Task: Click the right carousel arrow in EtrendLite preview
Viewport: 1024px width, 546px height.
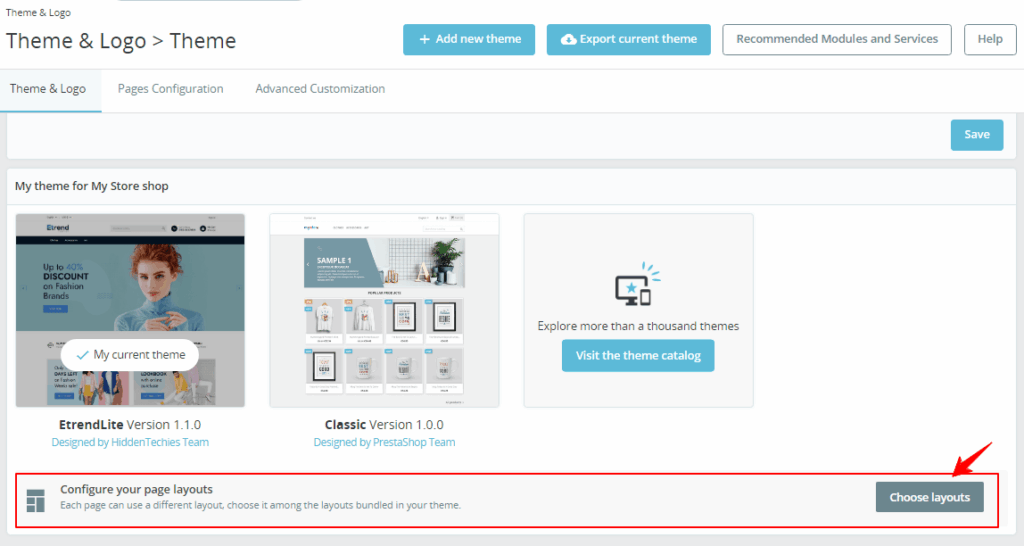Action: click(238, 288)
